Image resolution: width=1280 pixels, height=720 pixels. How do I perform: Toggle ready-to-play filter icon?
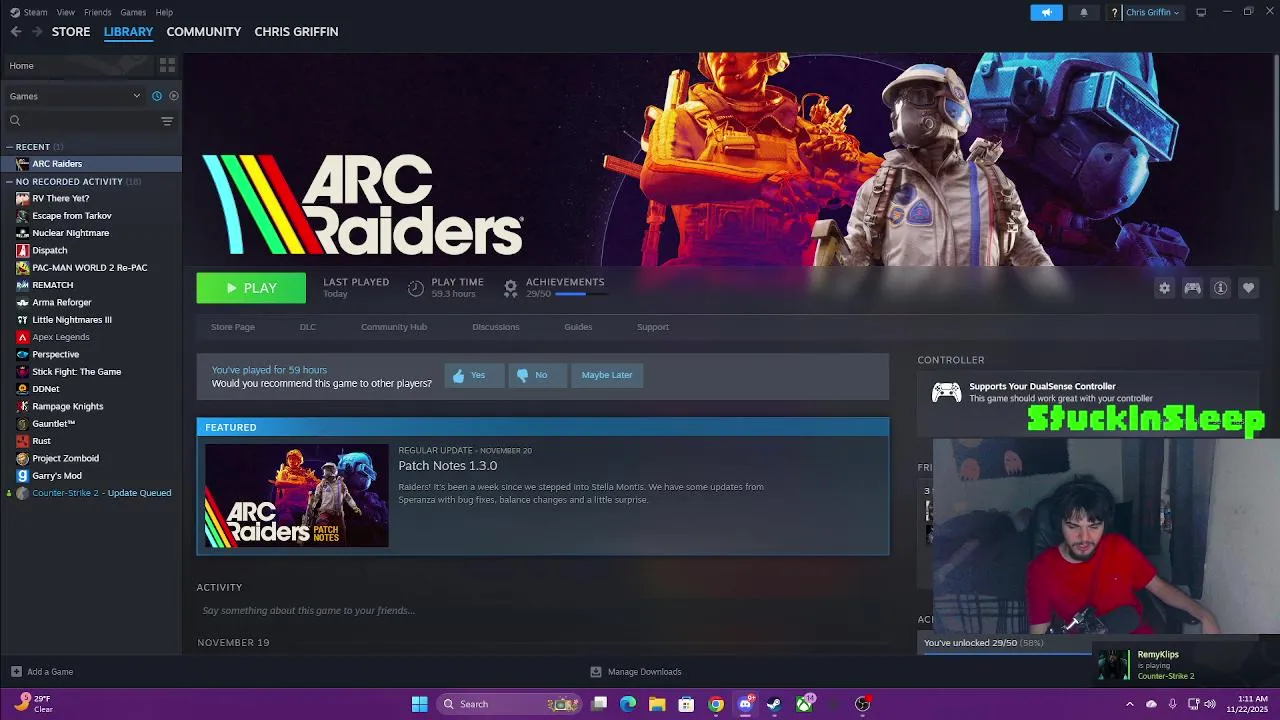(174, 96)
